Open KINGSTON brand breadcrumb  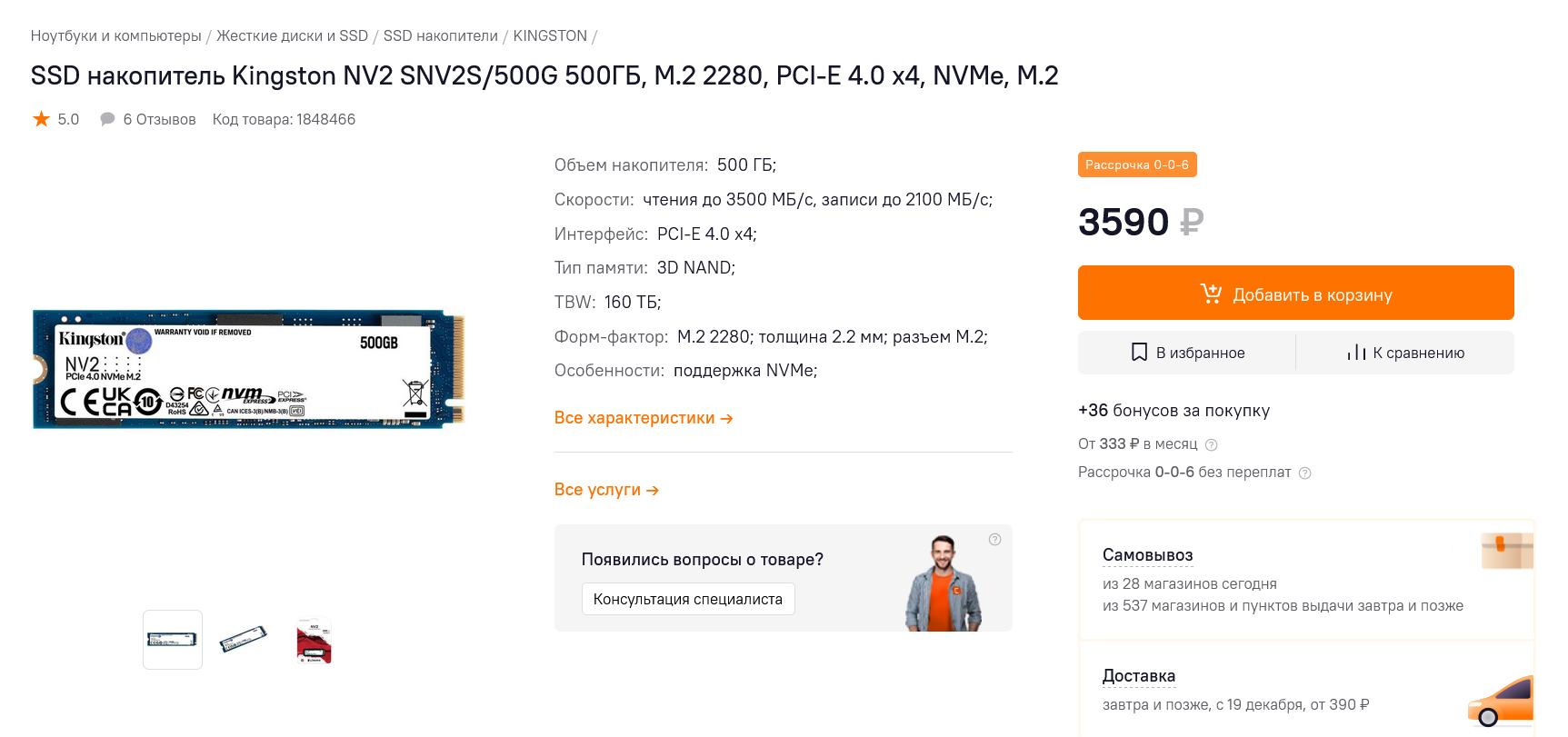[550, 36]
